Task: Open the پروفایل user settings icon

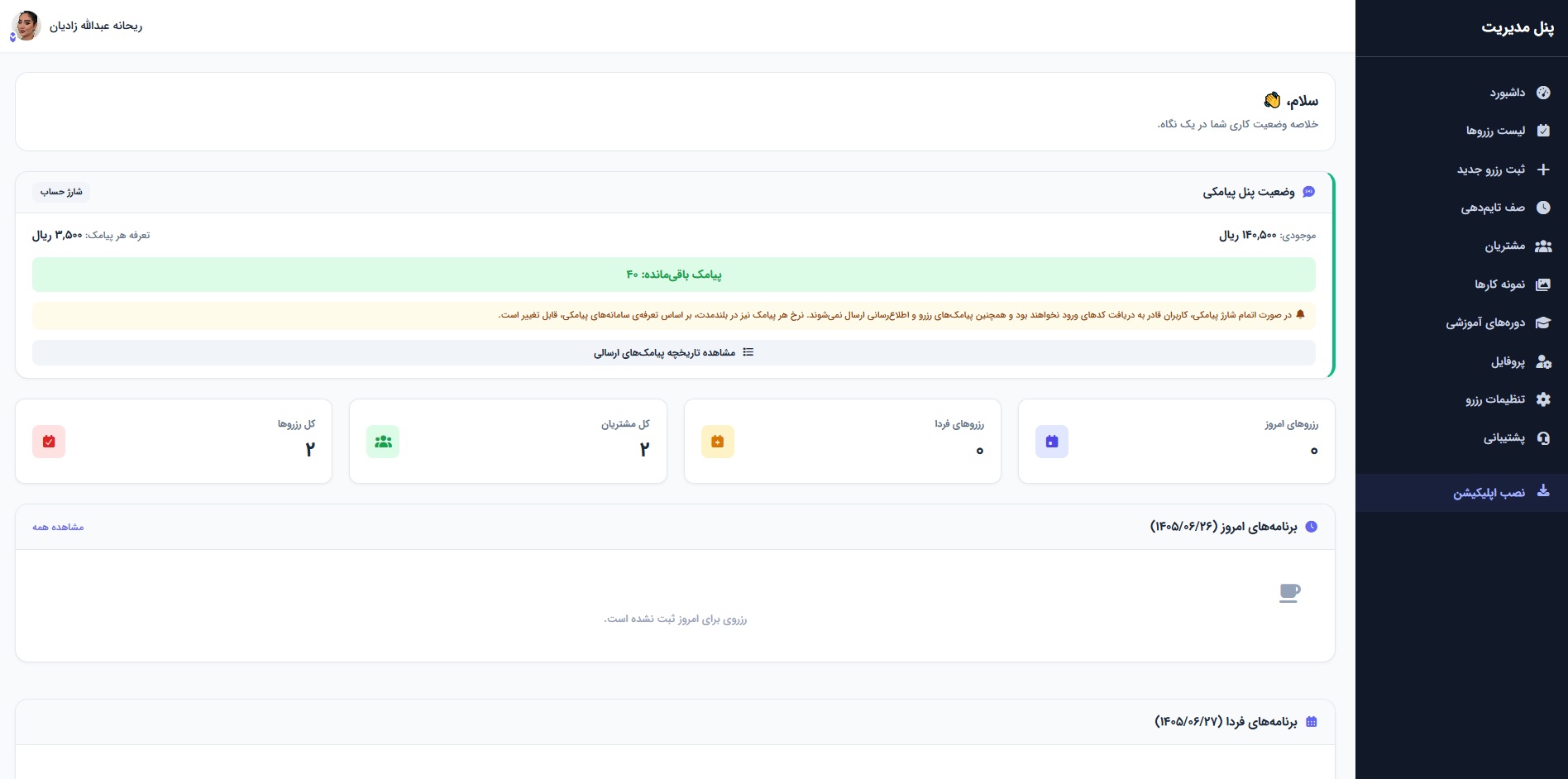Action: point(1543,361)
